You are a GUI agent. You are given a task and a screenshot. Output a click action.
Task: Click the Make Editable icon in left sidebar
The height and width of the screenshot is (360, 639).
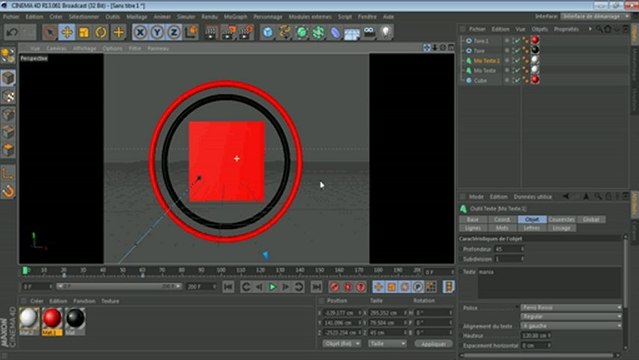click(x=8, y=56)
